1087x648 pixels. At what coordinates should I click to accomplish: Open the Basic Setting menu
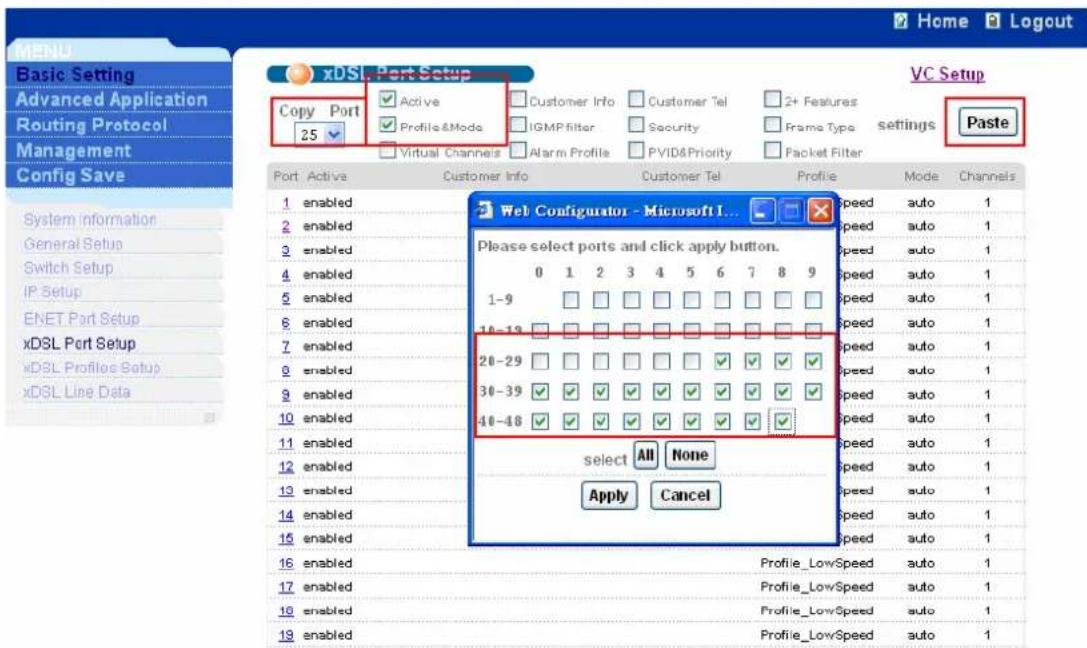(76, 74)
